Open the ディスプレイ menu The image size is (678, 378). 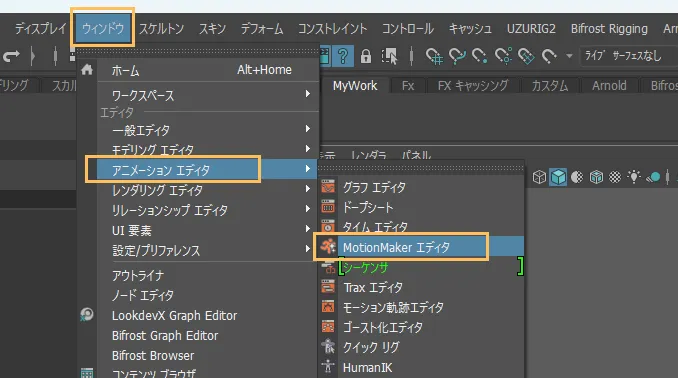point(41,29)
